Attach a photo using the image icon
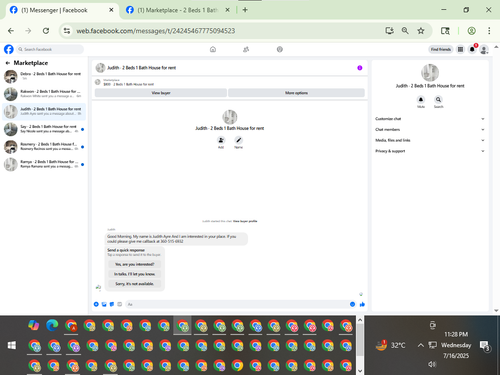Image resolution: width=500 pixels, height=375 pixels. coord(104,304)
